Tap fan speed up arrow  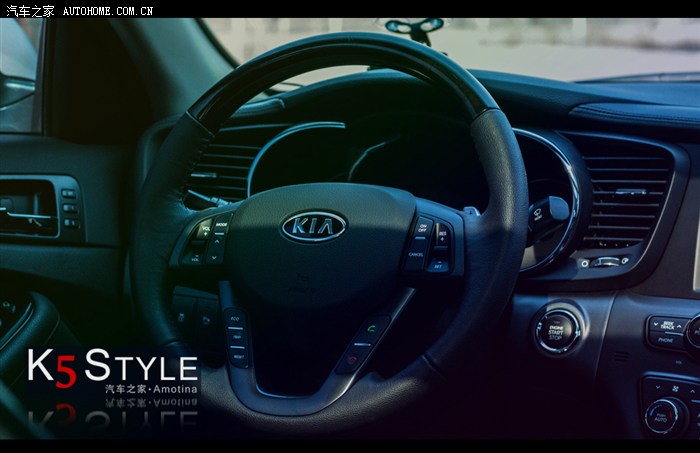[x=692, y=391]
